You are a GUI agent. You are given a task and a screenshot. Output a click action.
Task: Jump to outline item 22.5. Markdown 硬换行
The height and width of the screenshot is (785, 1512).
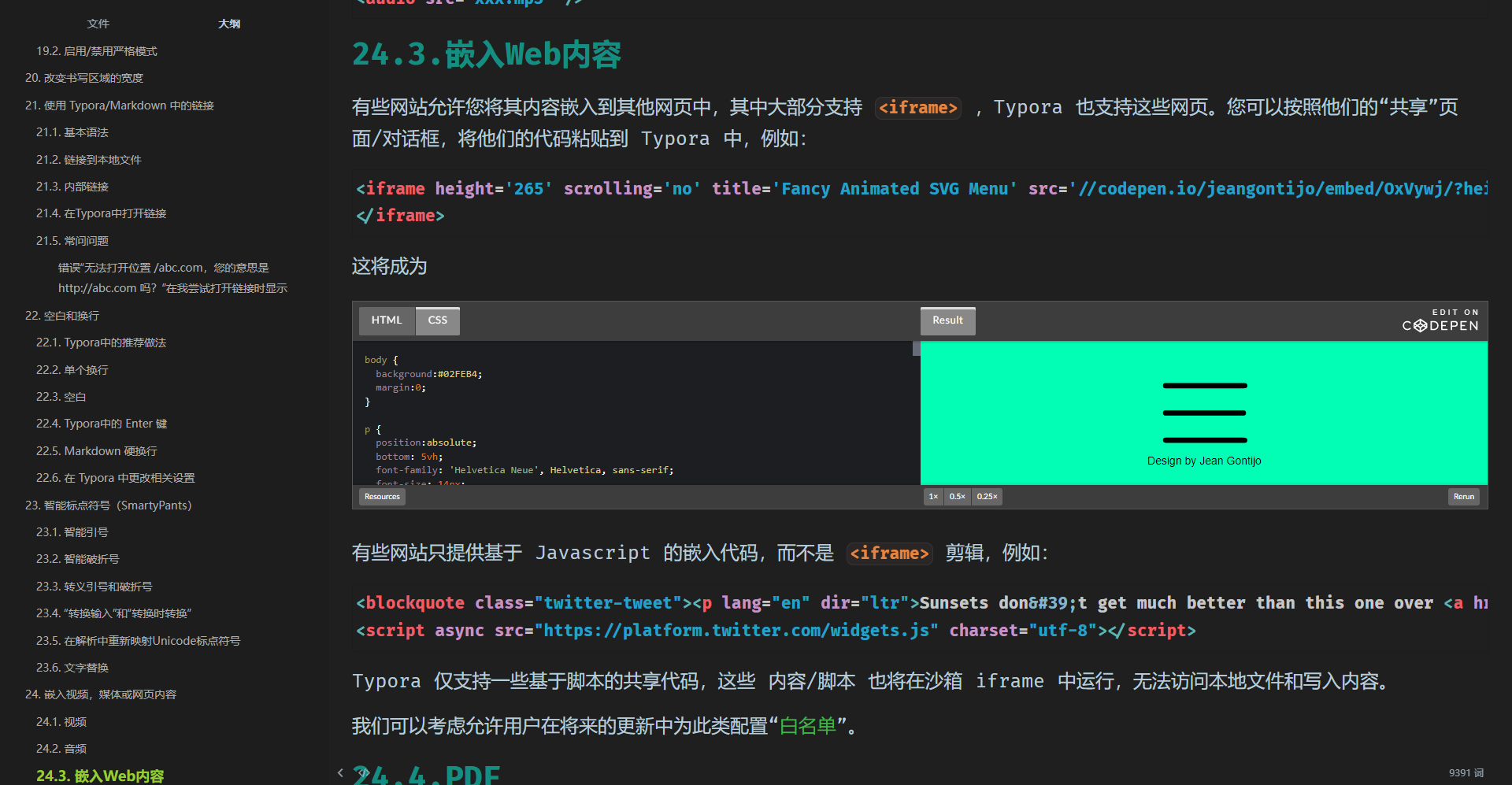[x=97, y=451]
